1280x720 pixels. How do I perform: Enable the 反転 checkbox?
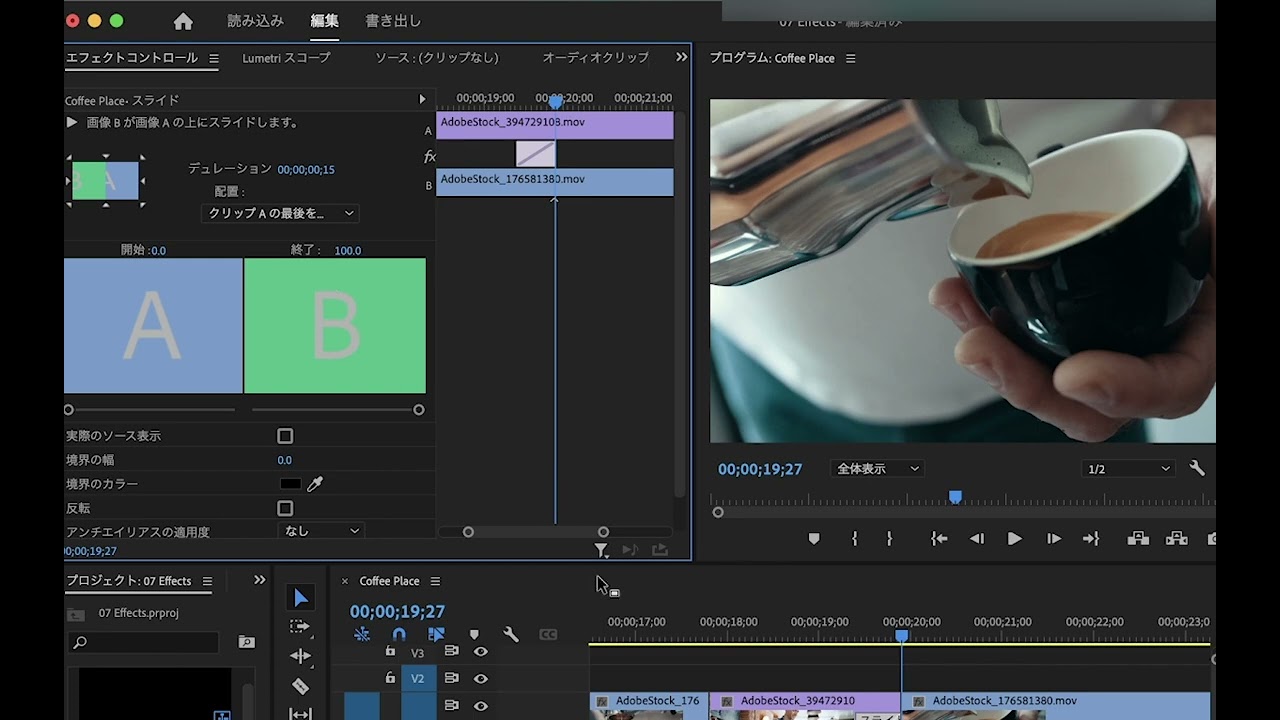pyautogui.click(x=285, y=508)
